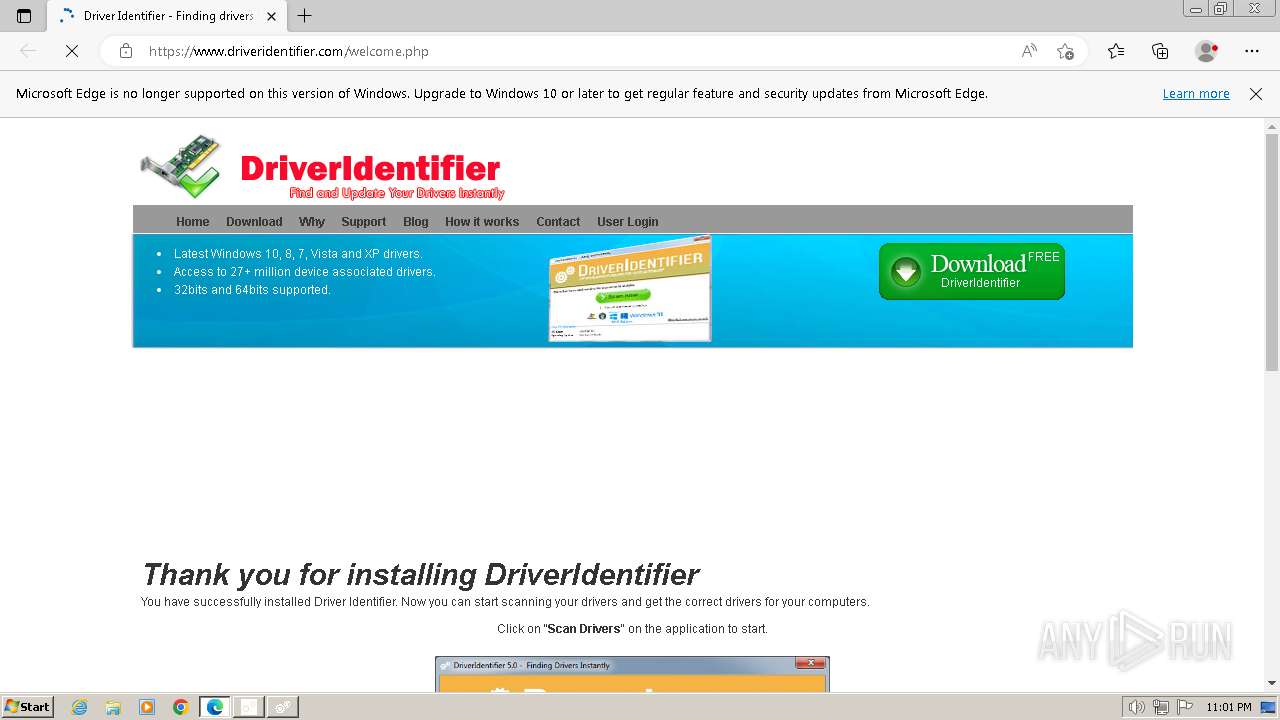1280x720 pixels.
Task: Close the Driver Identifier browser tab
Action: 271,16
